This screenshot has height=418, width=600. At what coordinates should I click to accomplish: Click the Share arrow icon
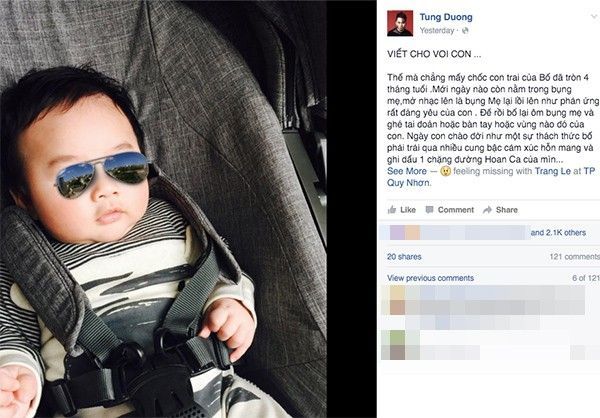pyautogui.click(x=487, y=210)
